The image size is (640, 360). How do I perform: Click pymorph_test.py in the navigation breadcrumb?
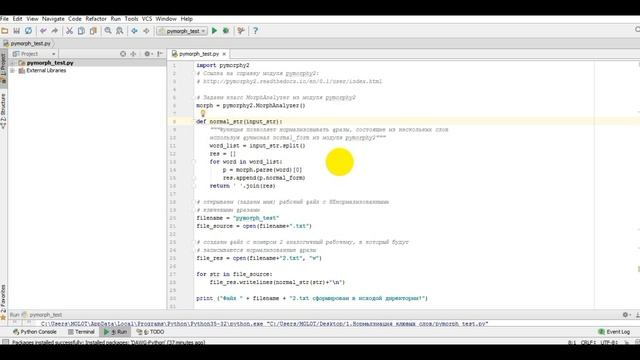(27, 43)
